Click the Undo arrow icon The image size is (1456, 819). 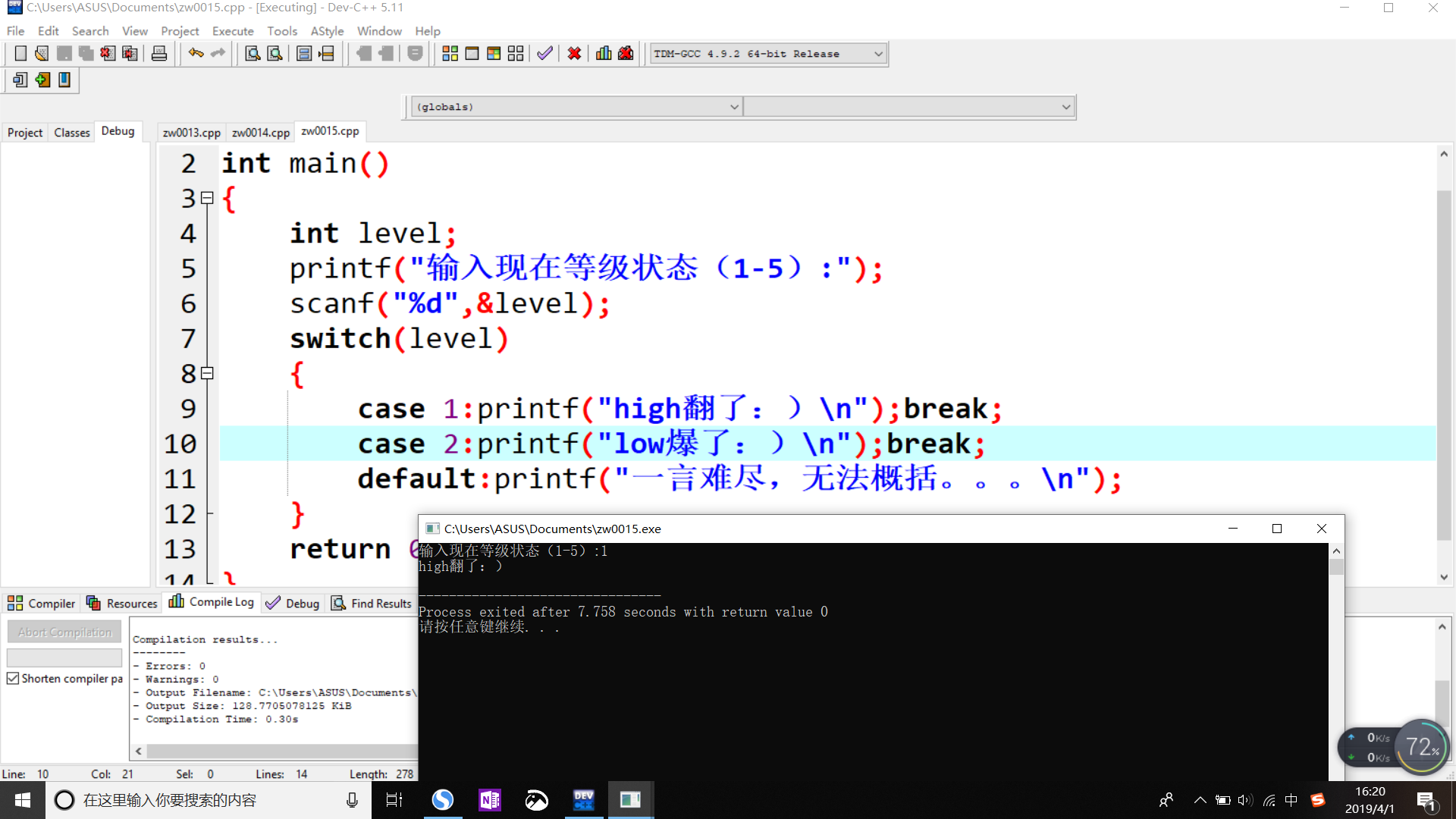point(196,54)
